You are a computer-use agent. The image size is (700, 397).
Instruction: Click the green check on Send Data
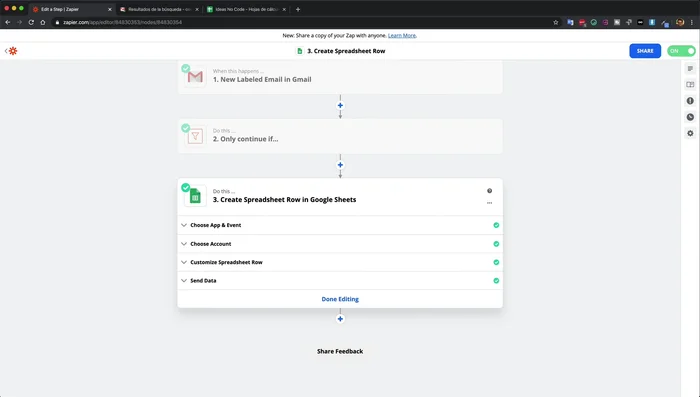(496, 281)
